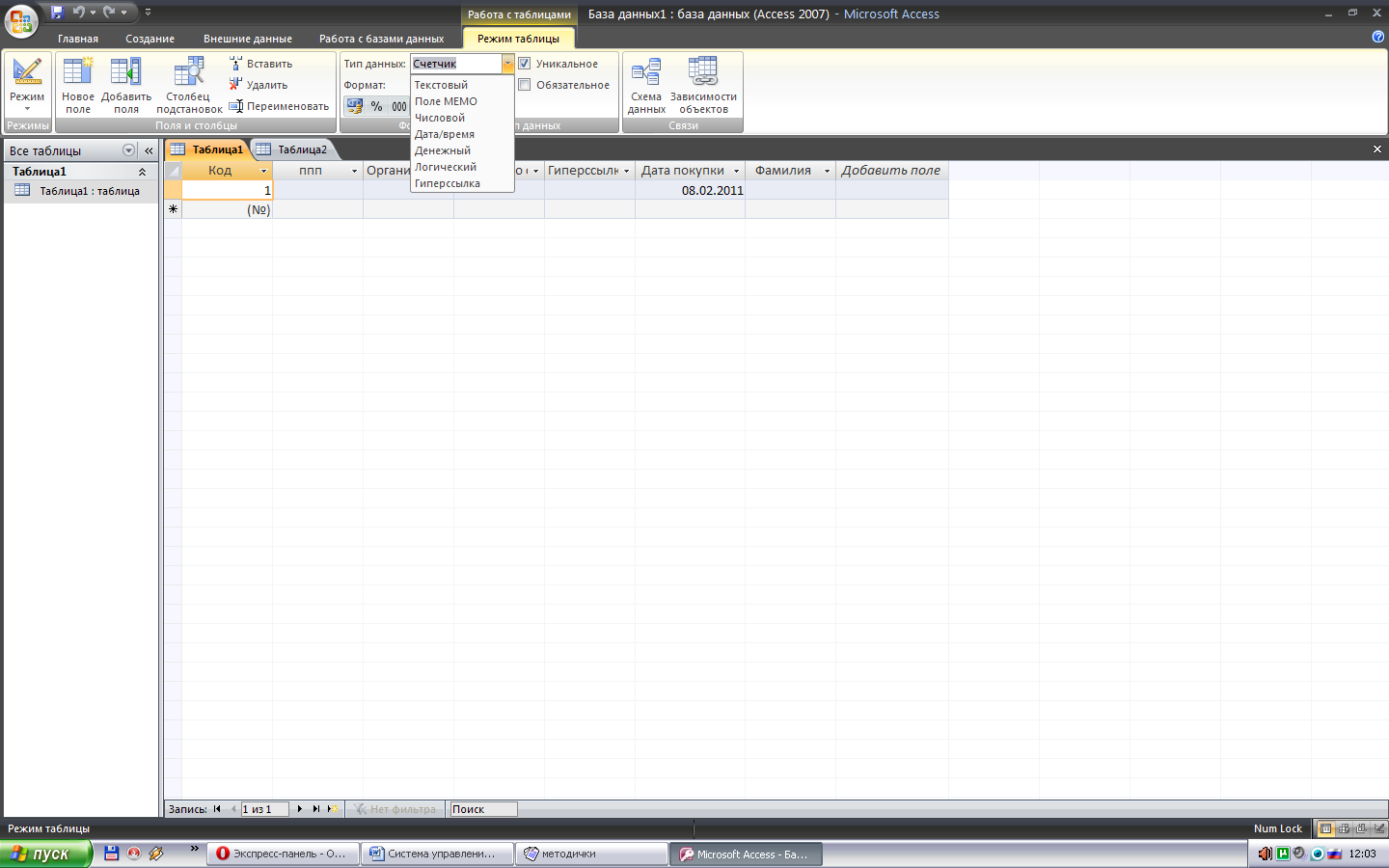Viewport: 1389px width, 868px height.
Task: Apply the percent format button
Action: (376, 106)
